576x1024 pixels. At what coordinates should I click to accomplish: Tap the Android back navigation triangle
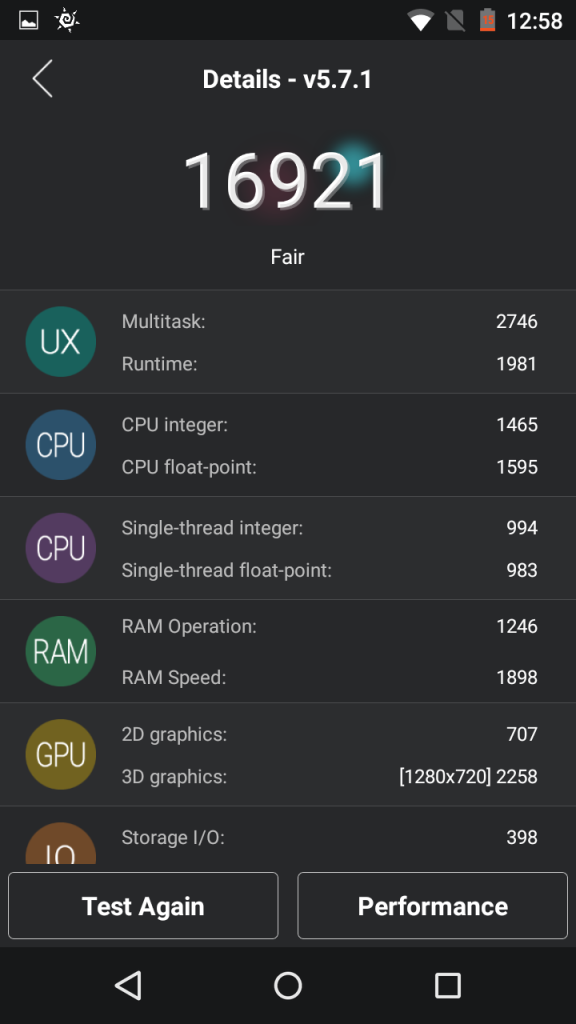(128, 985)
